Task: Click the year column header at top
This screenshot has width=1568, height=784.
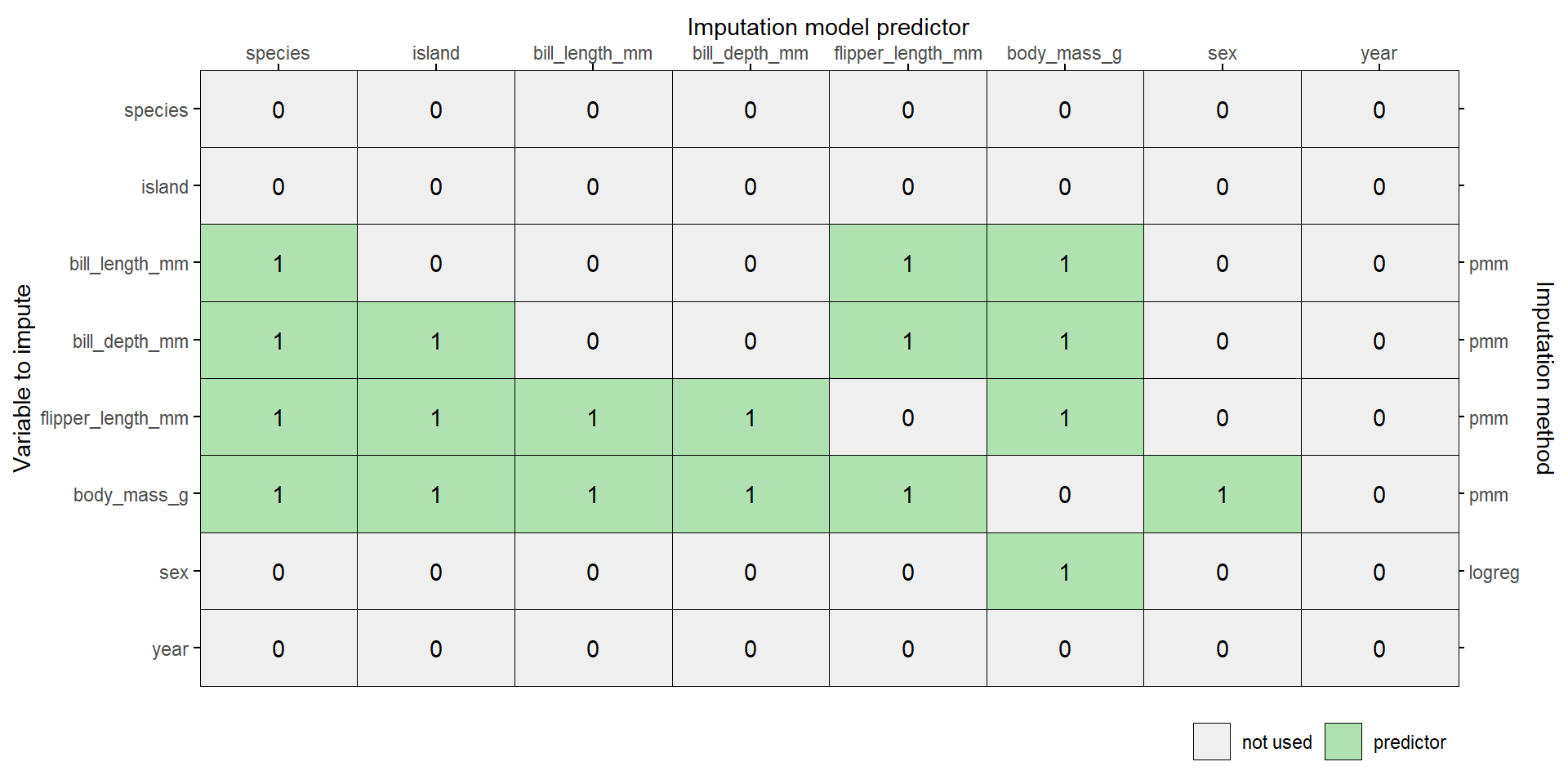Action: tap(1379, 53)
